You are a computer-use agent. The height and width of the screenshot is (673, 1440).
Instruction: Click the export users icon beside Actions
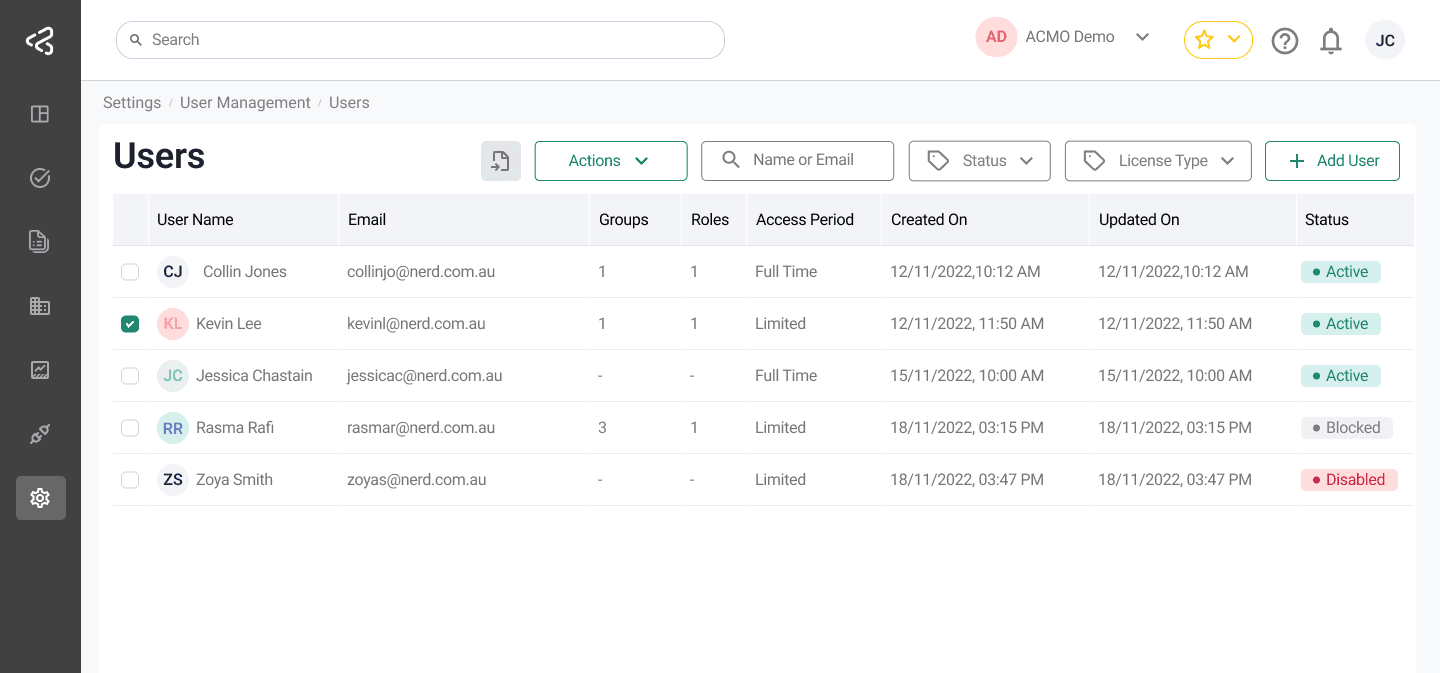tap(500, 160)
